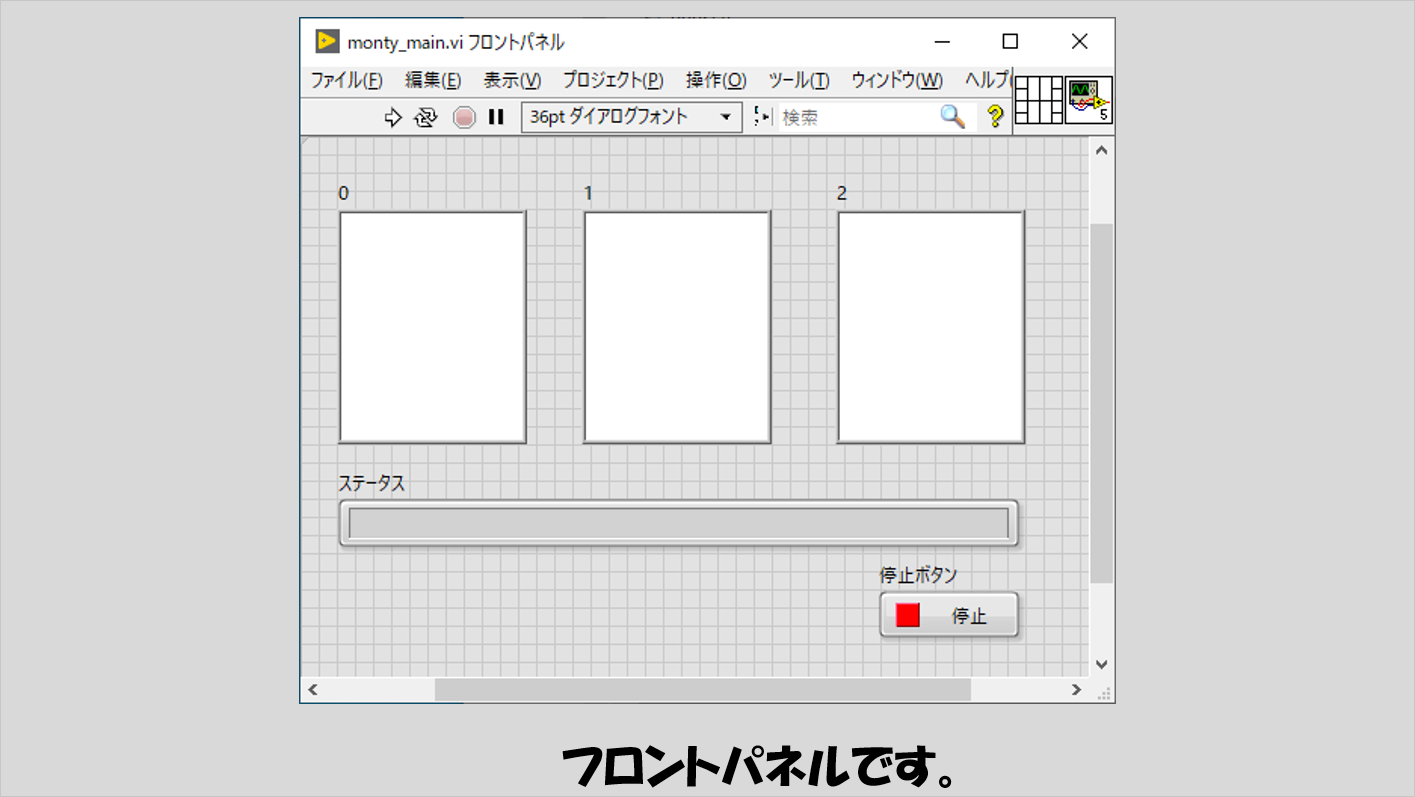
Task: Click the VI icon in corner
Action: (x=1088, y=100)
